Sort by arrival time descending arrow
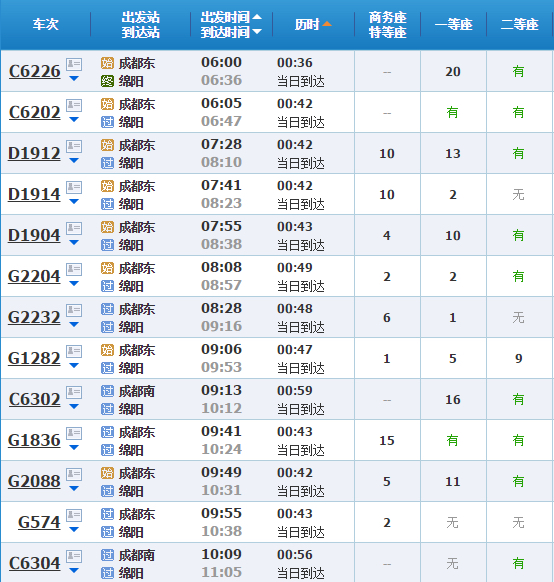The height and width of the screenshot is (582, 554). click(257, 32)
